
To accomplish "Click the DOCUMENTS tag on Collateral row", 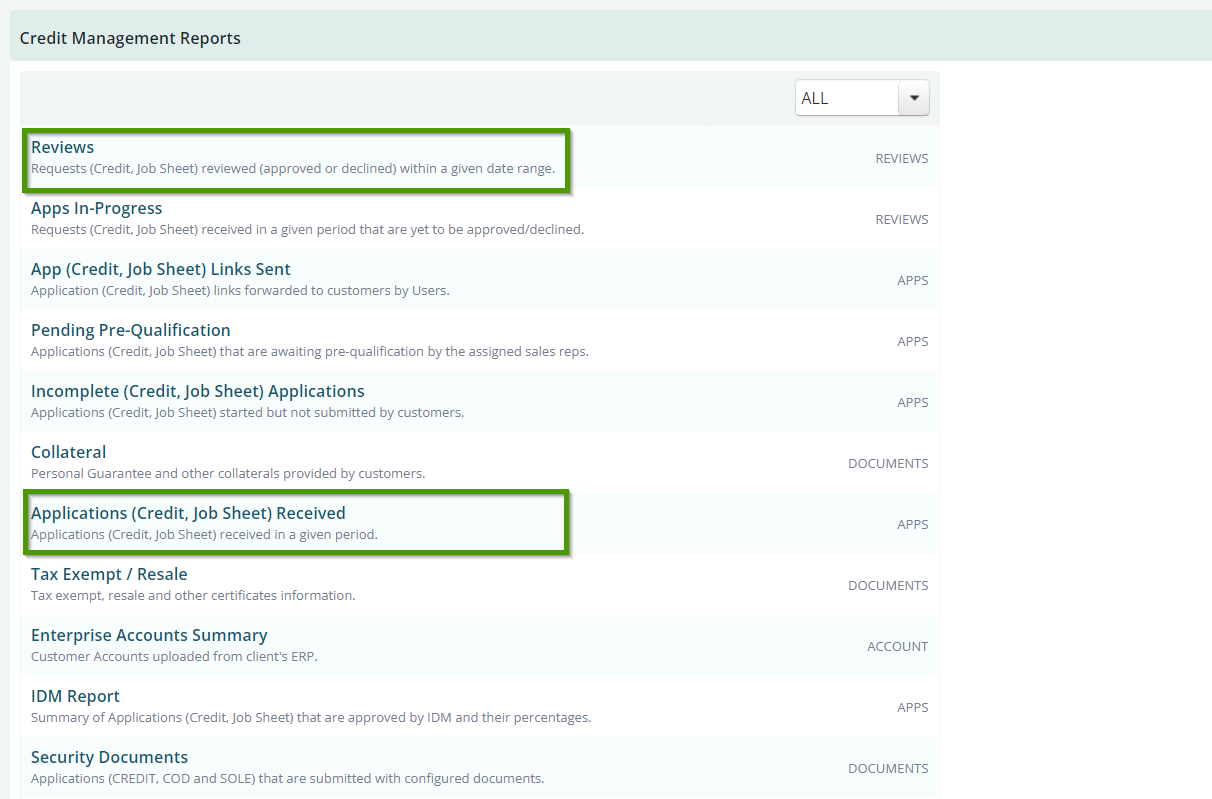I will click(888, 463).
